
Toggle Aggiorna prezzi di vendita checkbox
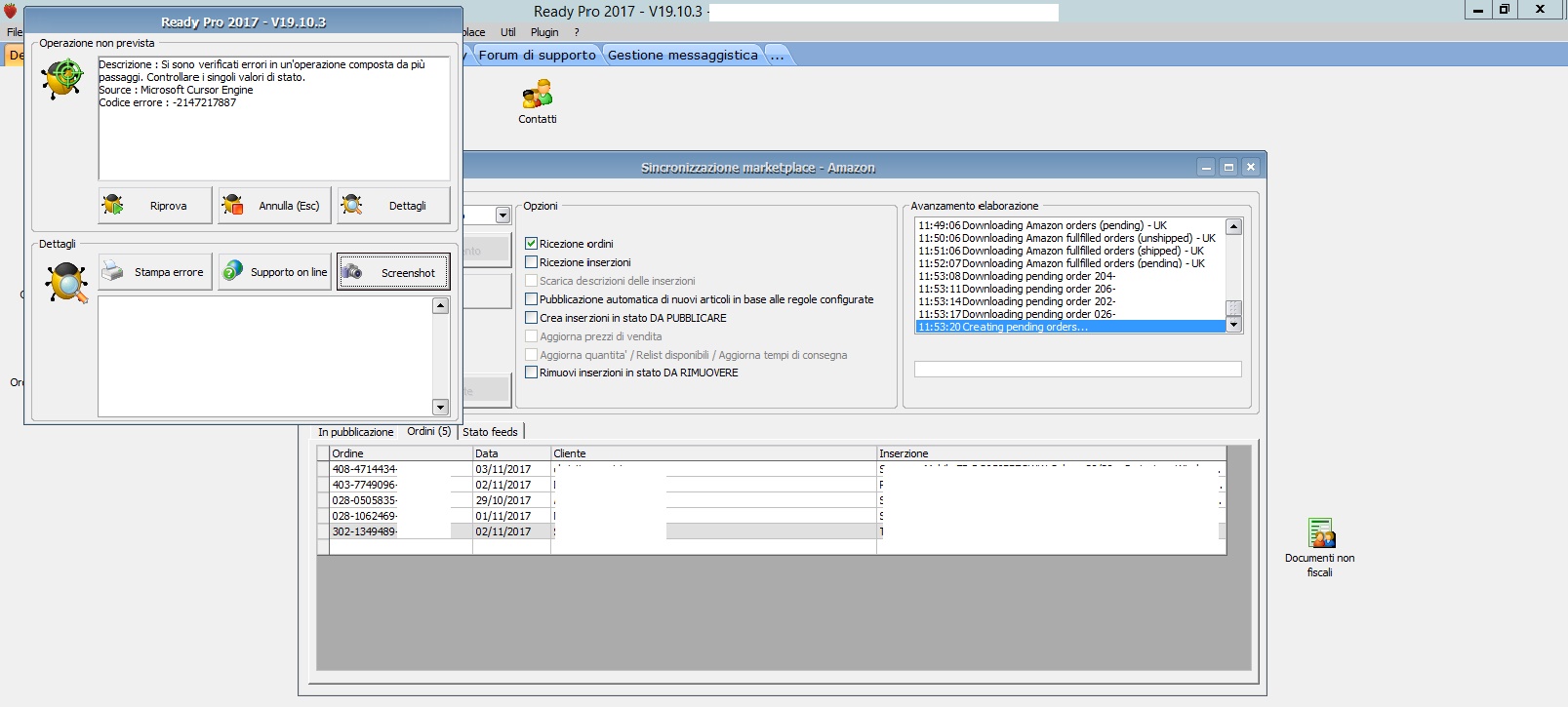tap(532, 336)
